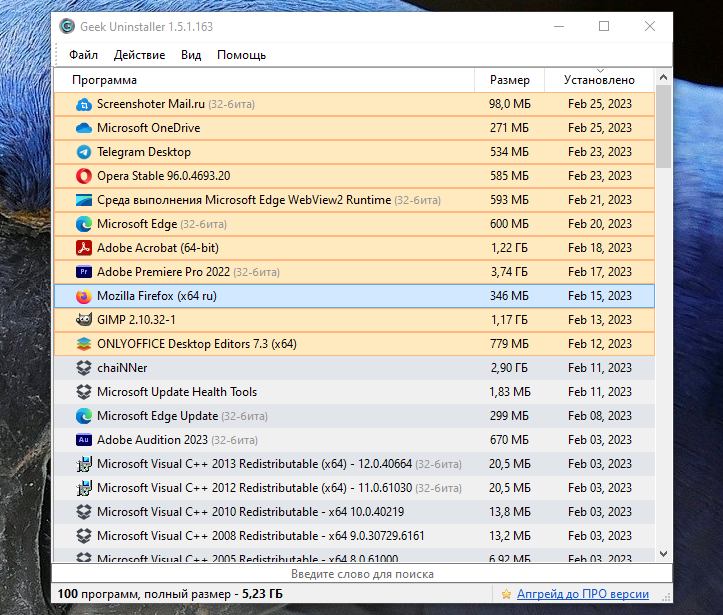The height and width of the screenshot is (615, 723).
Task: Click the star icon beside the PRO upgrade
Action: click(x=506, y=594)
